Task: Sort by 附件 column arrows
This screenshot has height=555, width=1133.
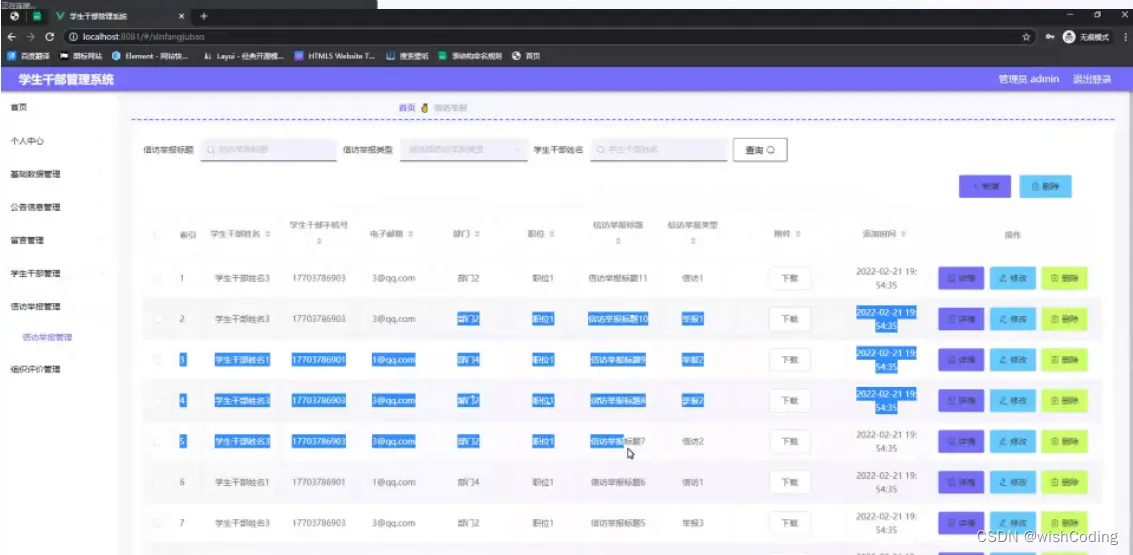Action: 798,234
